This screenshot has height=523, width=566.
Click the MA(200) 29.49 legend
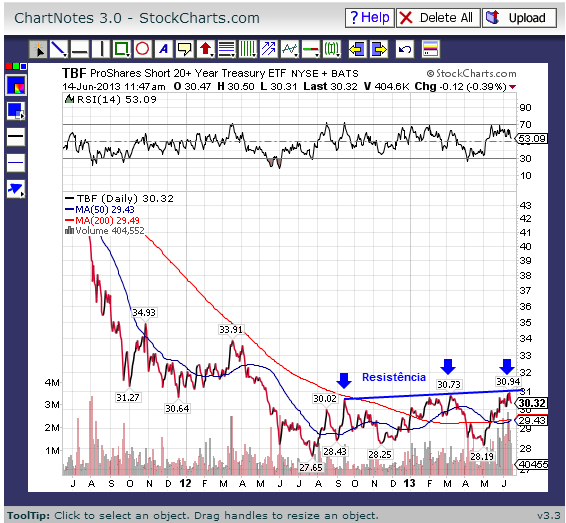(107, 221)
